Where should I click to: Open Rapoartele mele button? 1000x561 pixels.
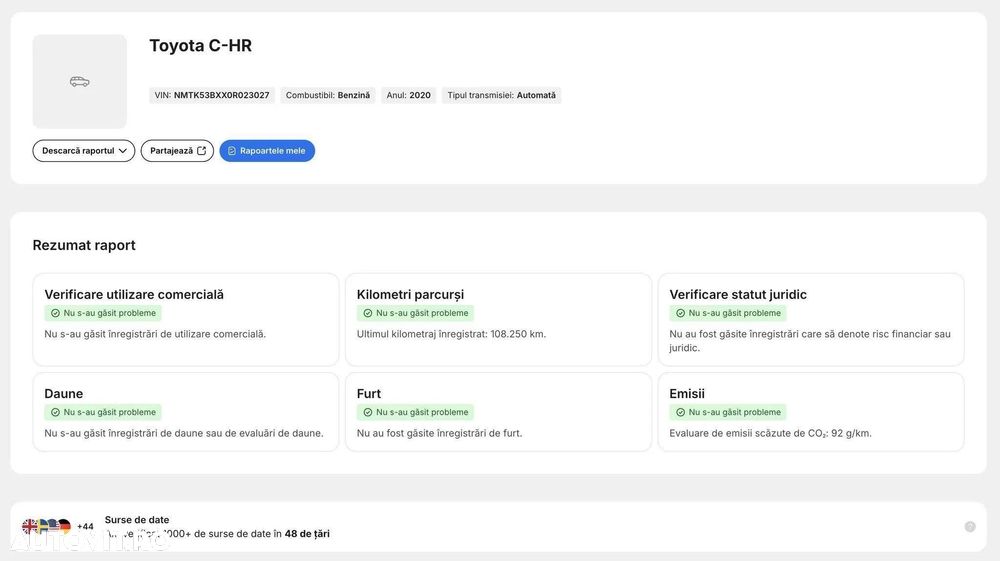(x=267, y=151)
